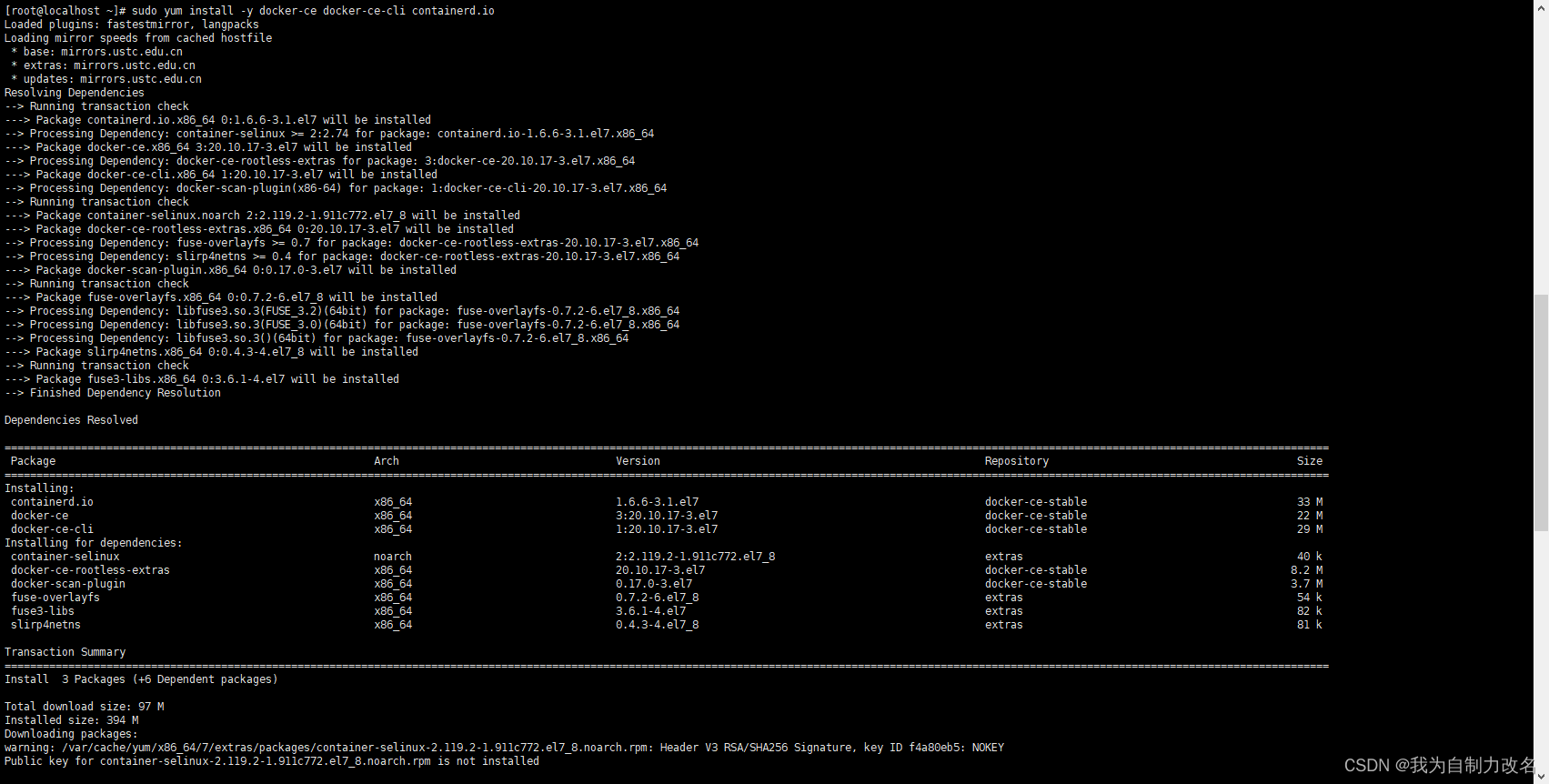The image size is (1549, 784).
Task: Click size '81 k' cell
Action: 1310,625
